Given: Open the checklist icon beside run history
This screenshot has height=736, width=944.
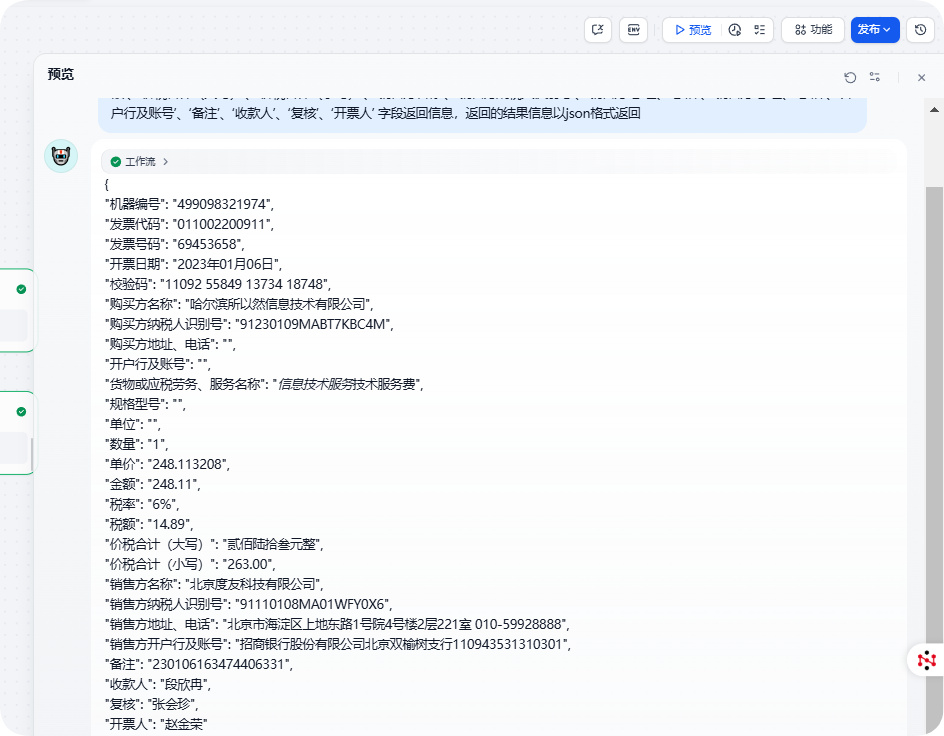Looking at the screenshot, I should tap(760, 29).
